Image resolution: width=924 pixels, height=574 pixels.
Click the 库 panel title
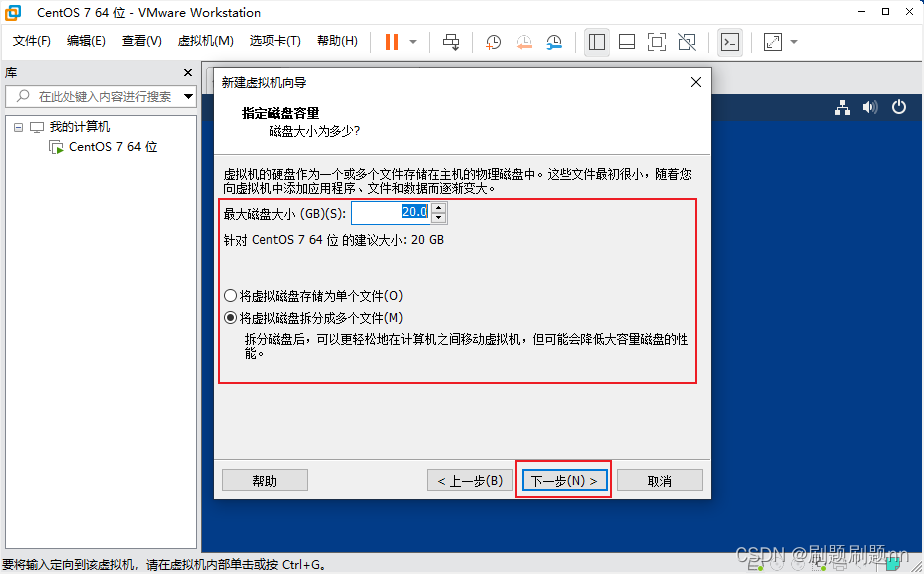click(11, 72)
